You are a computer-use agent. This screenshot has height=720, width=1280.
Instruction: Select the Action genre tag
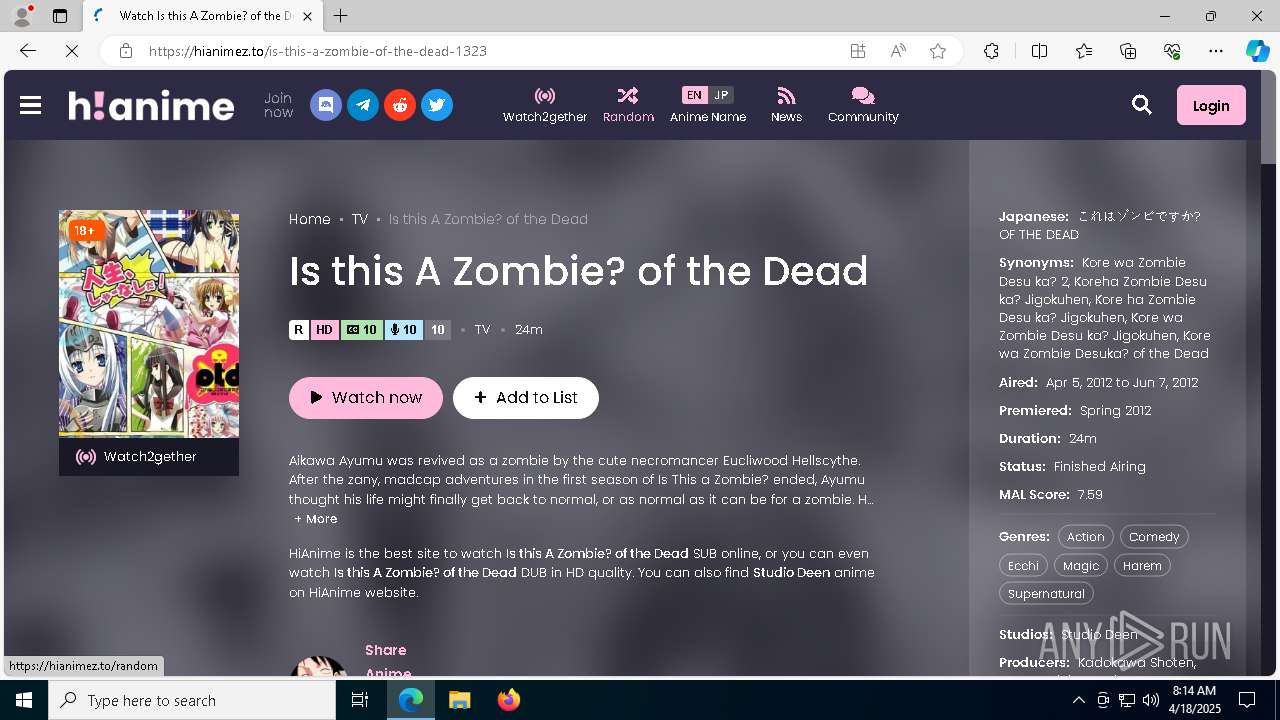pos(1085,537)
